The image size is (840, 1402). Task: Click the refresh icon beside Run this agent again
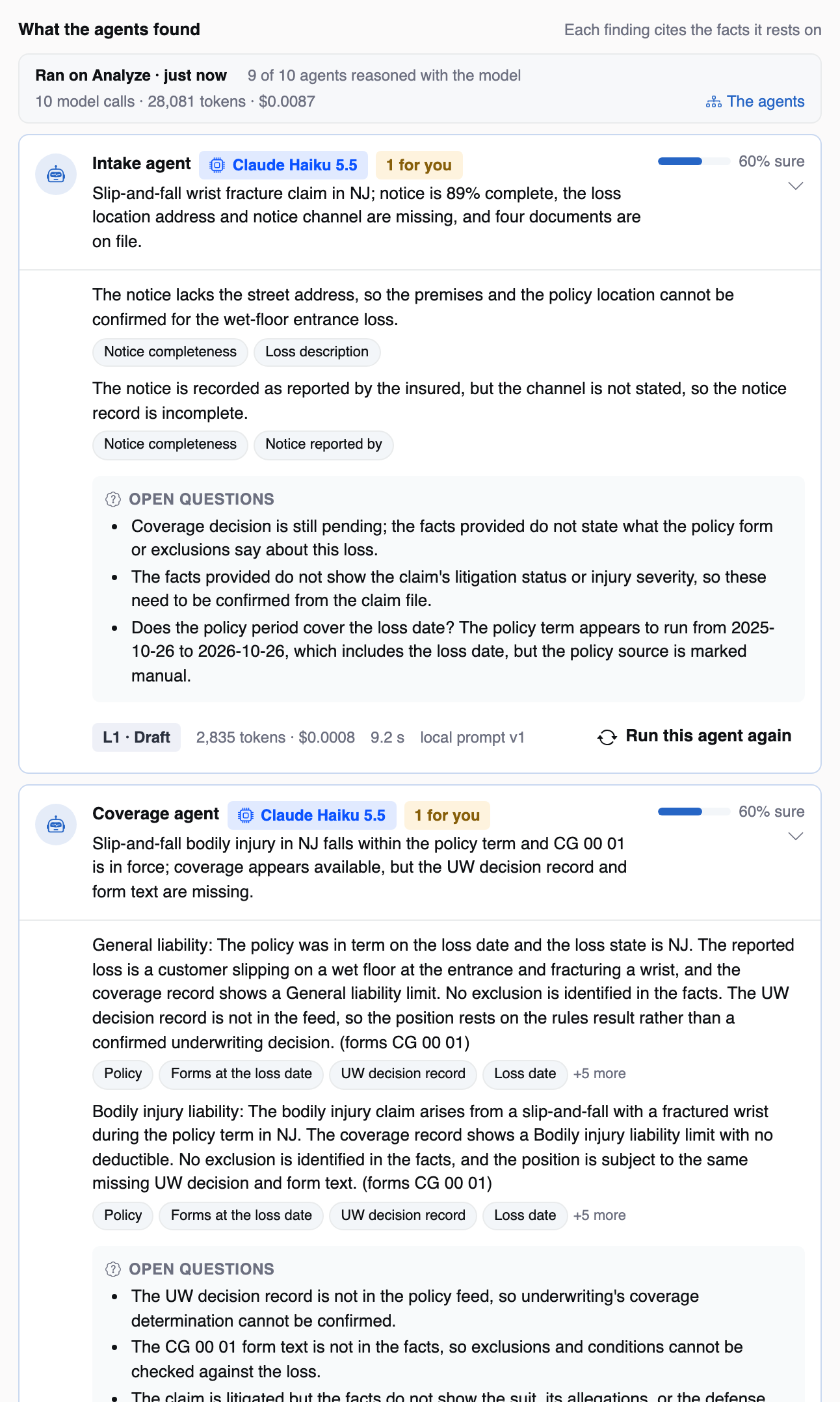(607, 737)
